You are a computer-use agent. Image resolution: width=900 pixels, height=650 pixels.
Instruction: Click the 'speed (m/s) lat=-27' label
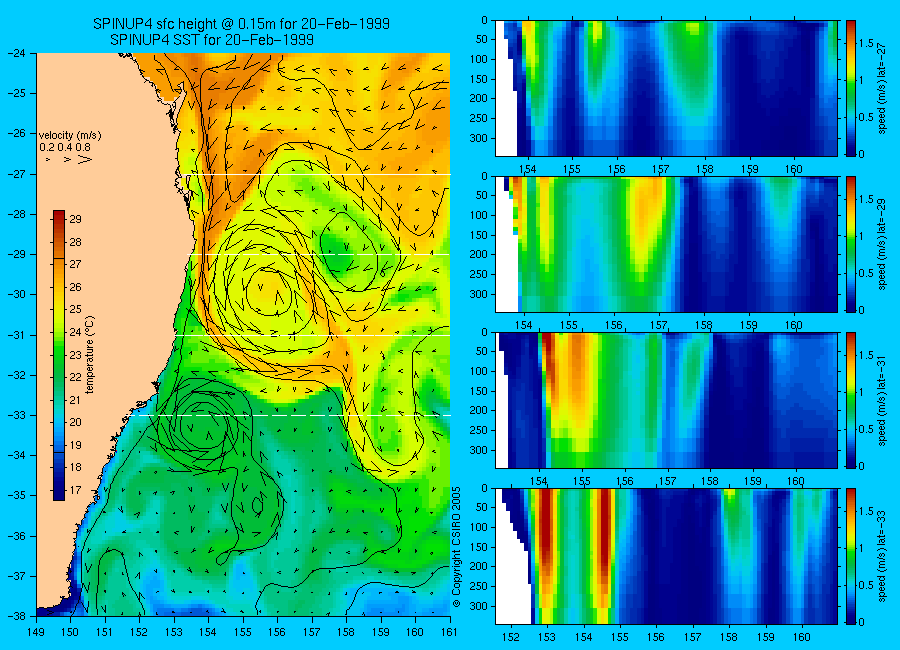(883, 88)
